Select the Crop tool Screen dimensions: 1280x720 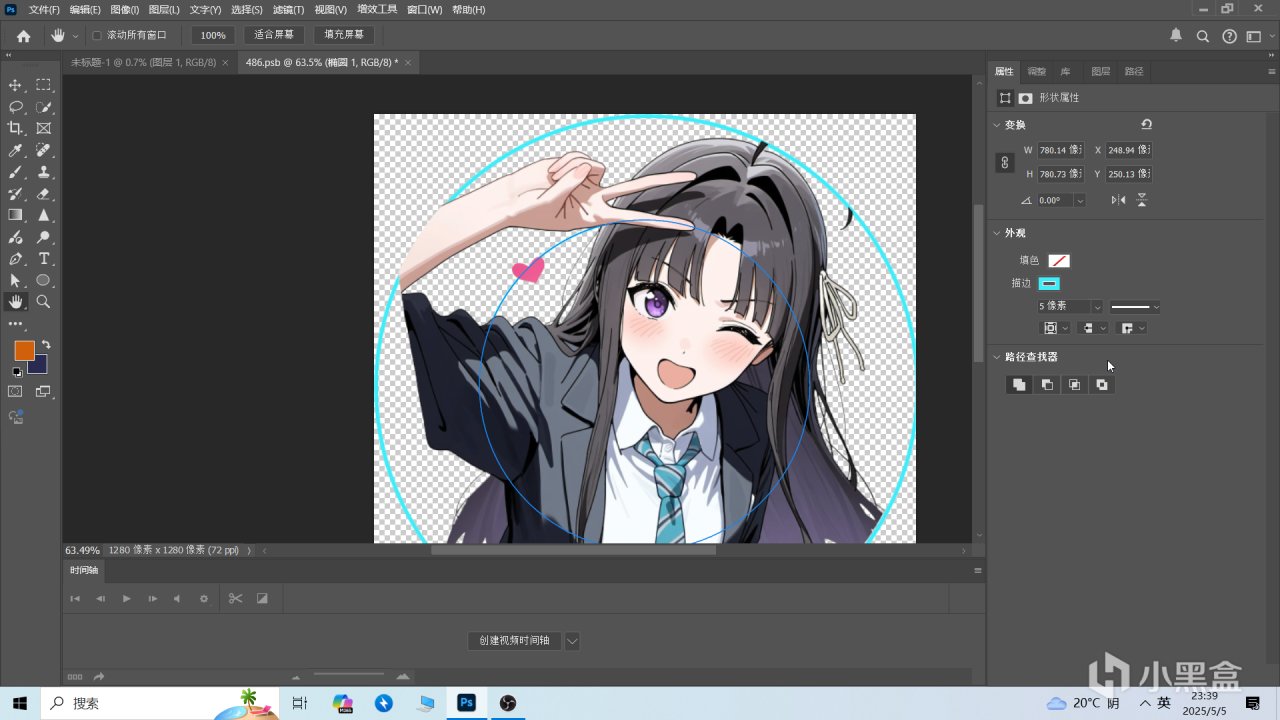pyautogui.click(x=15, y=128)
